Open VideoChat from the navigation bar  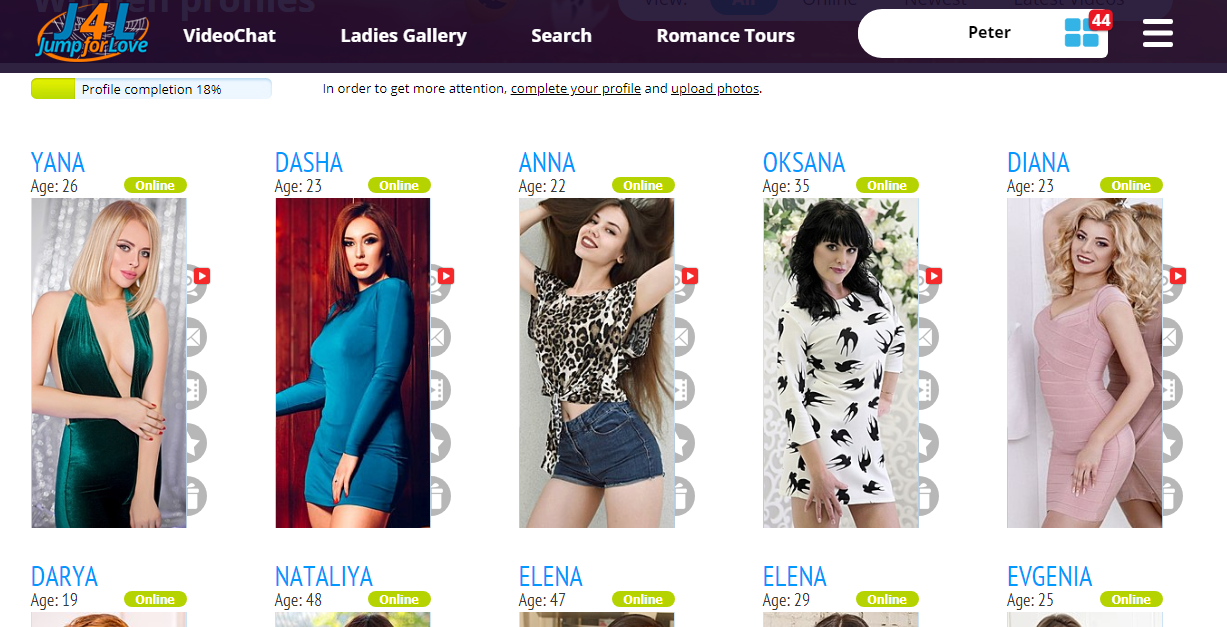click(x=229, y=35)
